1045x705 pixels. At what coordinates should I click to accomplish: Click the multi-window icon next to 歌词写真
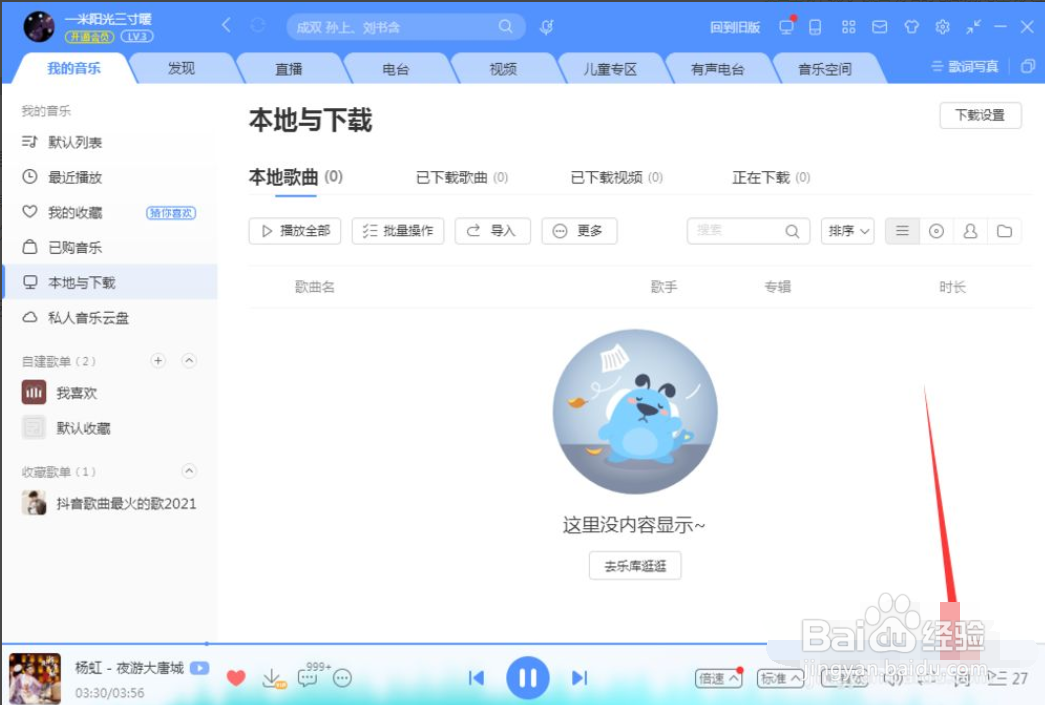pos(1028,66)
